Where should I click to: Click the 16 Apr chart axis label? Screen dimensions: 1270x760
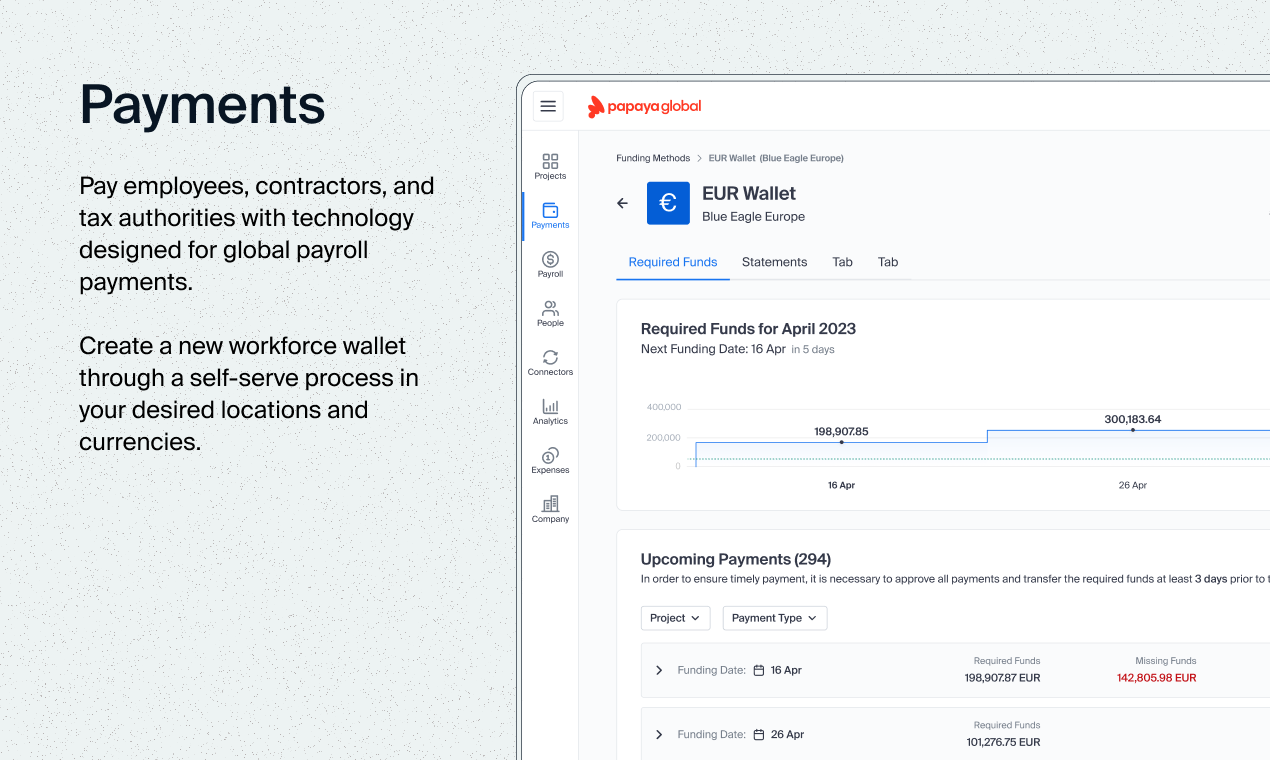(x=841, y=485)
